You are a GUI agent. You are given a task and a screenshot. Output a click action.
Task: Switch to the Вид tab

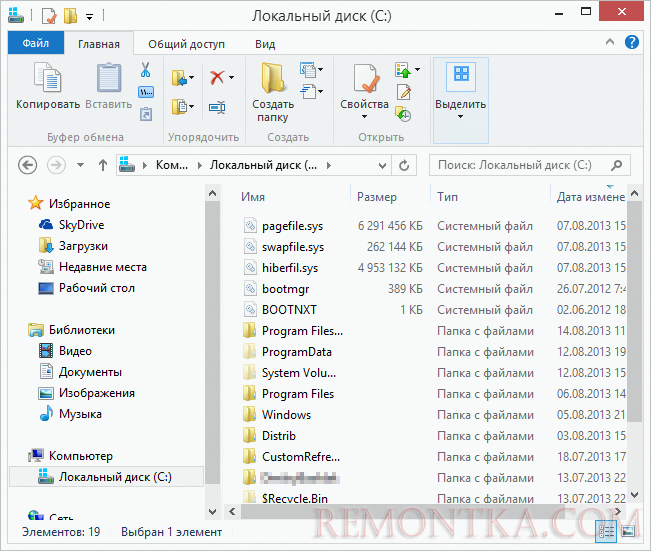(x=265, y=44)
